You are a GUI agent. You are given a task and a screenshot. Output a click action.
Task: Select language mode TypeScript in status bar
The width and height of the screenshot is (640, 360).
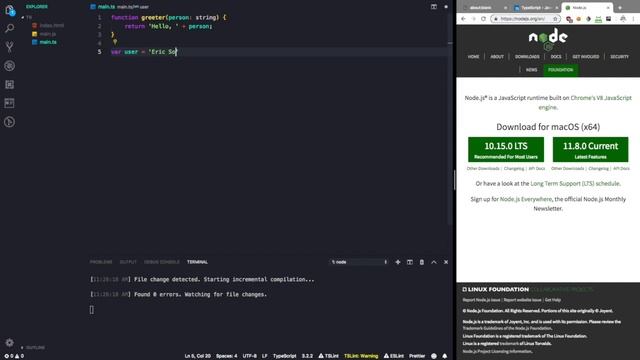click(284, 356)
